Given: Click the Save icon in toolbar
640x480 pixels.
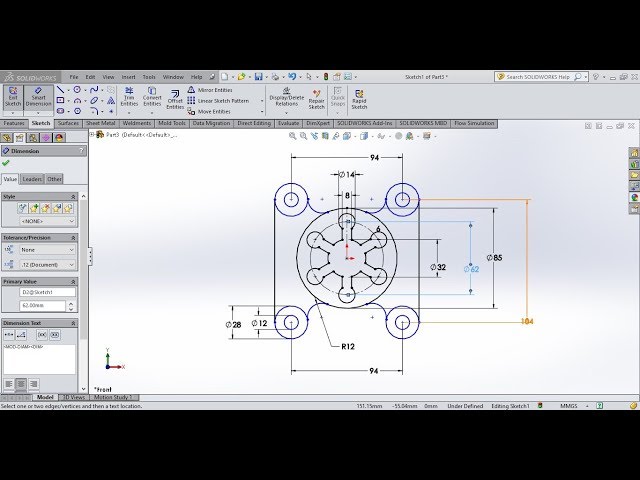Looking at the screenshot, I should tap(258, 77).
